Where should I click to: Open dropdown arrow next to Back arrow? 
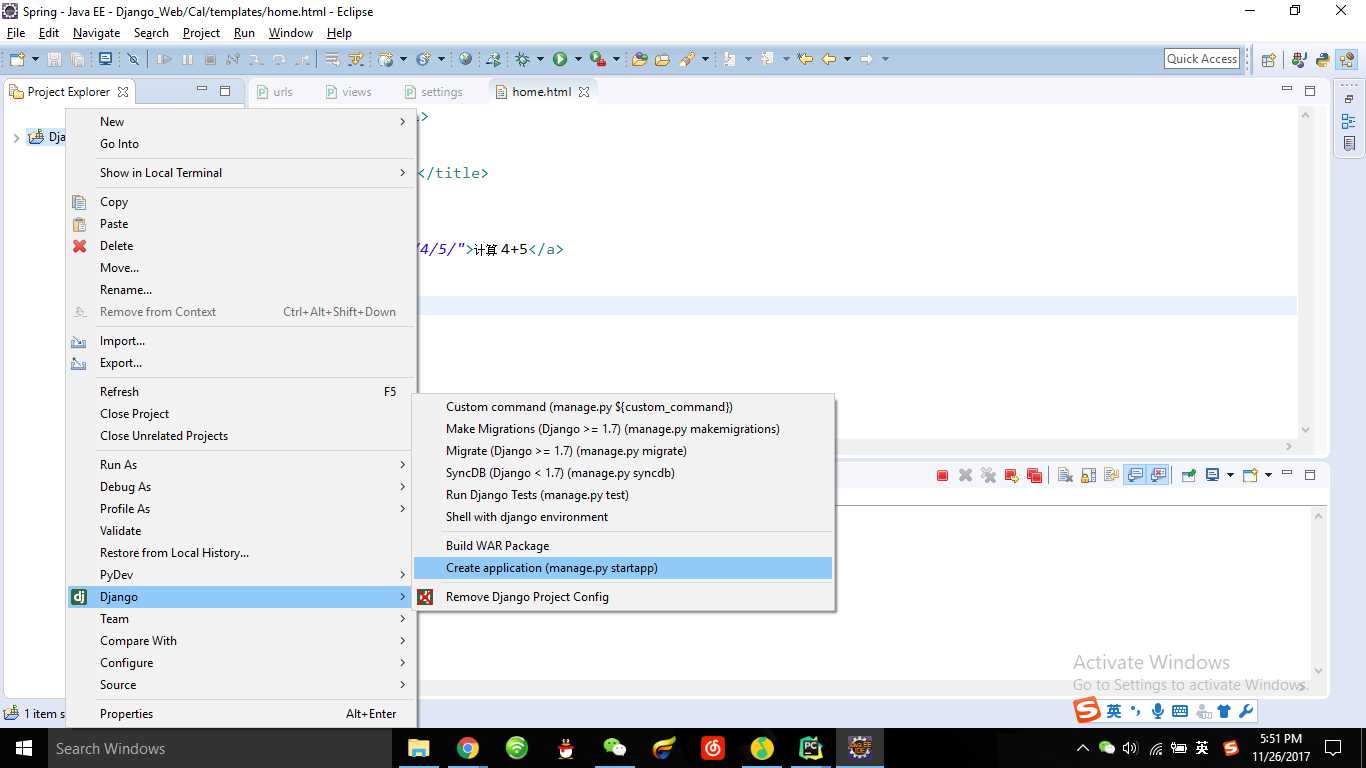tap(847, 59)
